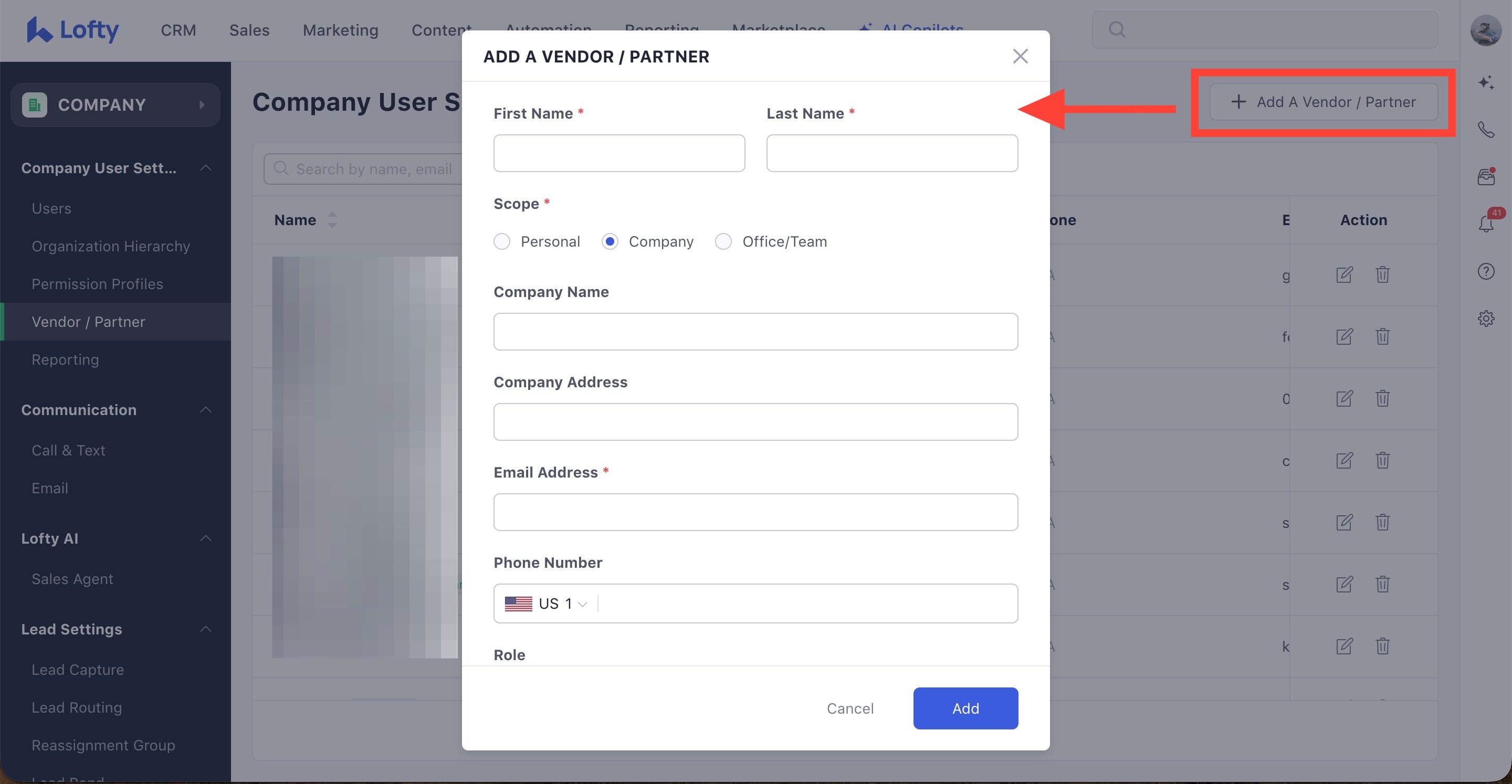Click the edit icon in first table row
Viewport: 1512px width, 784px height.
point(1344,274)
